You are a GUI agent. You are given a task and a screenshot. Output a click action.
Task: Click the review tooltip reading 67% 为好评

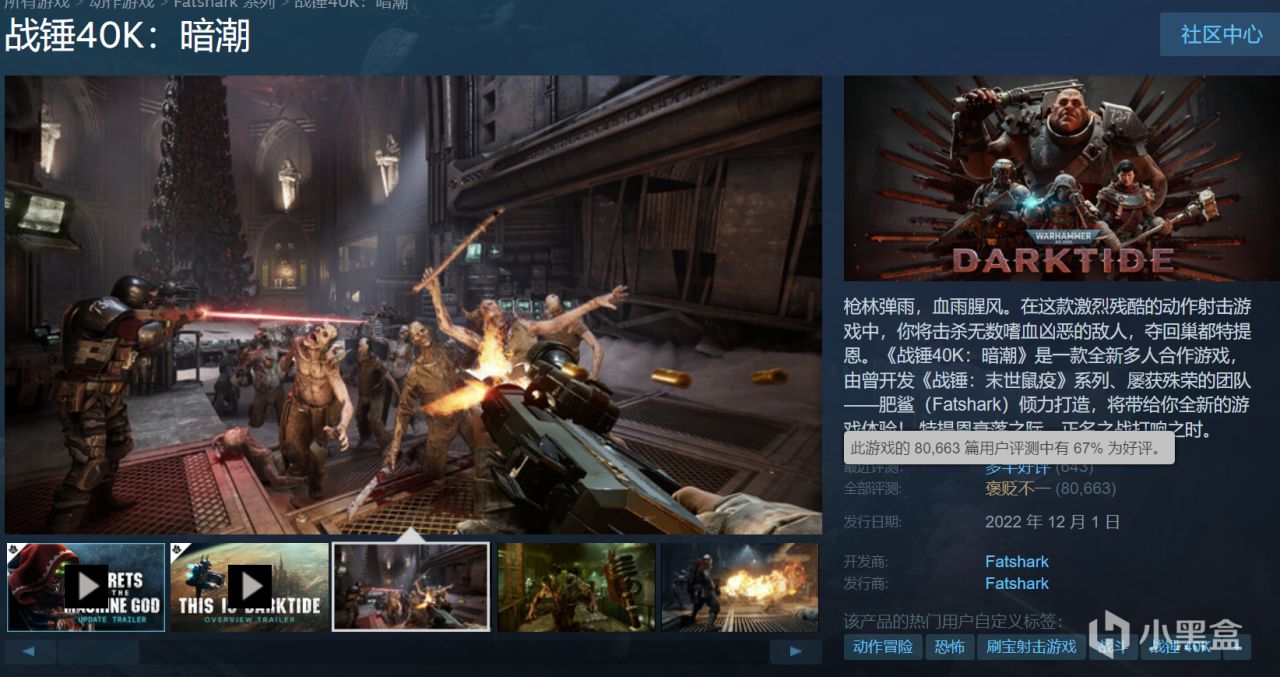point(1009,448)
